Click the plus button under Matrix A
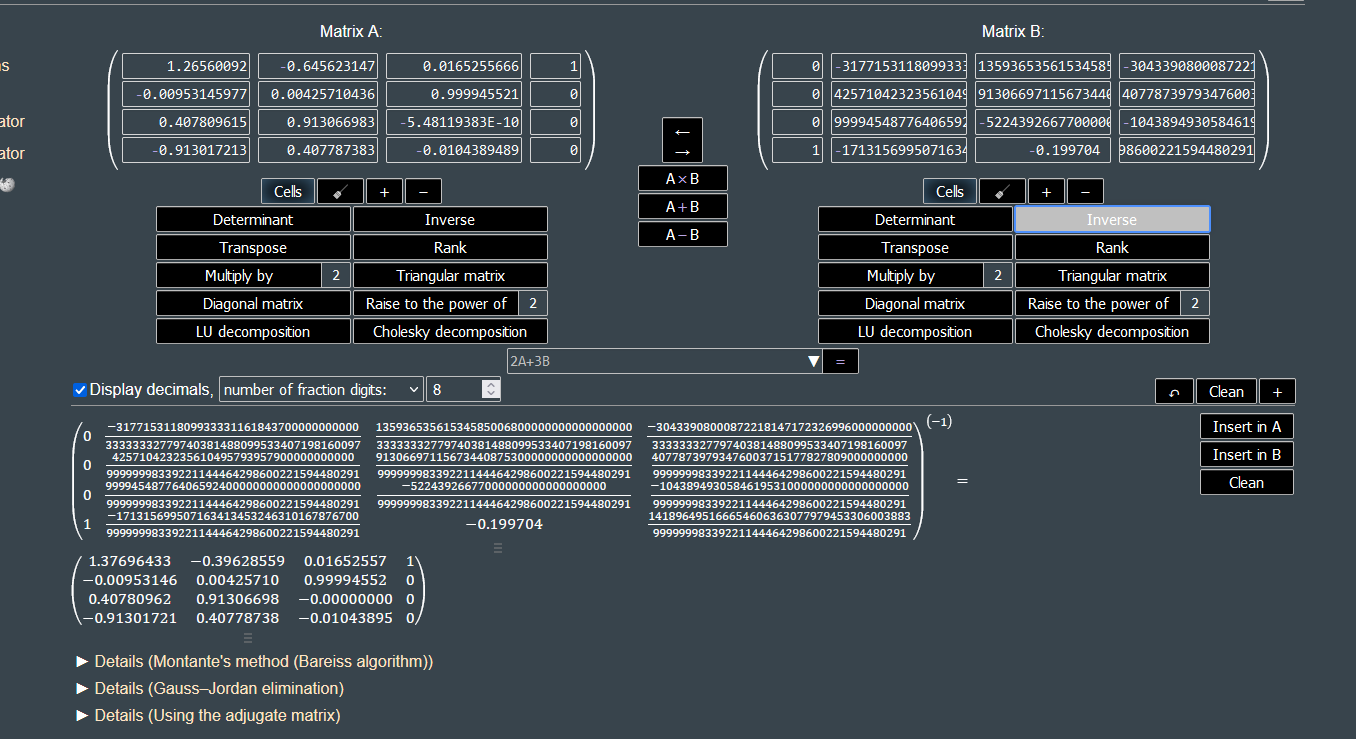 (x=384, y=191)
